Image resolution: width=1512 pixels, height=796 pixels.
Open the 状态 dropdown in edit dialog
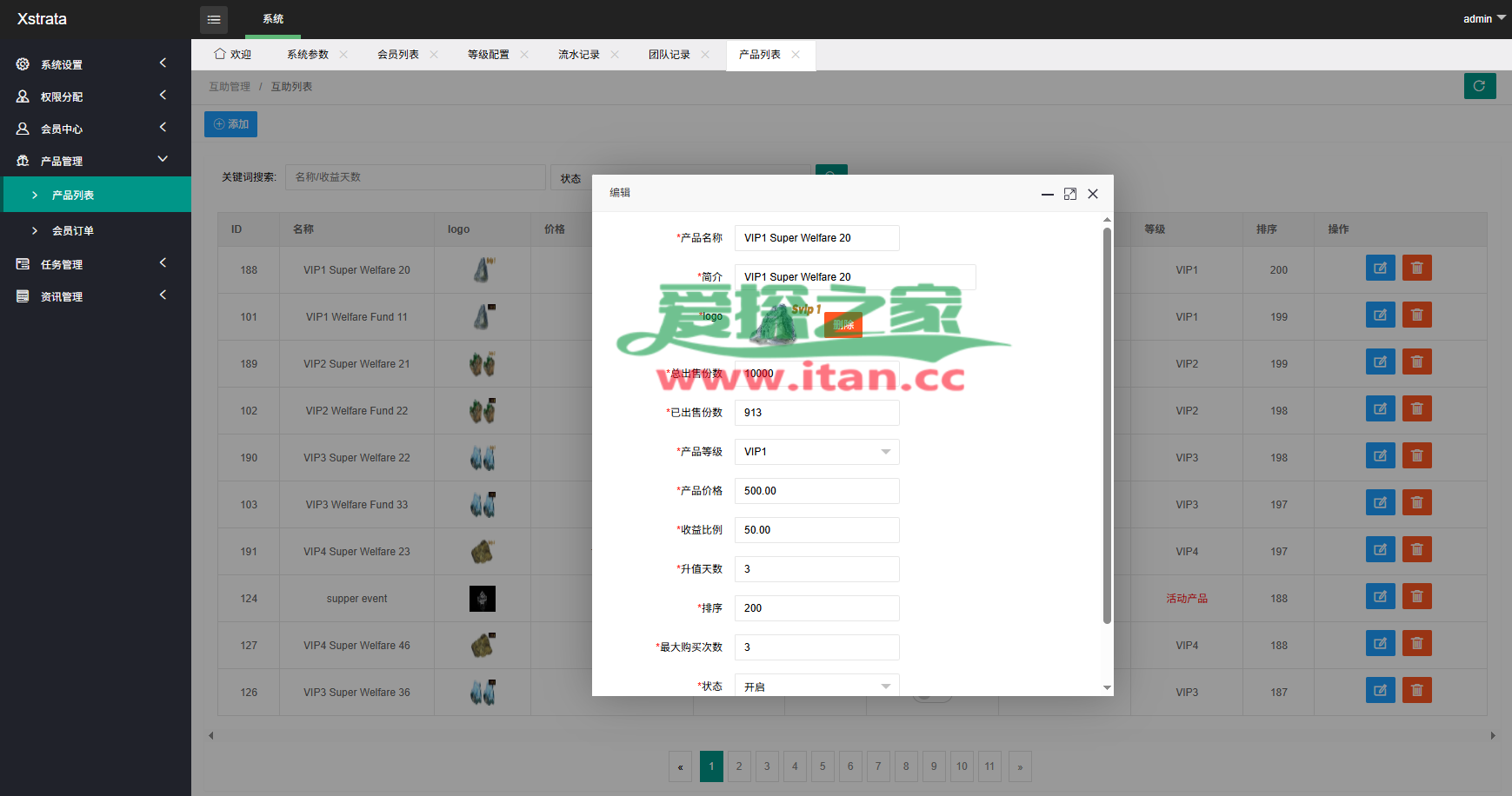click(x=816, y=686)
